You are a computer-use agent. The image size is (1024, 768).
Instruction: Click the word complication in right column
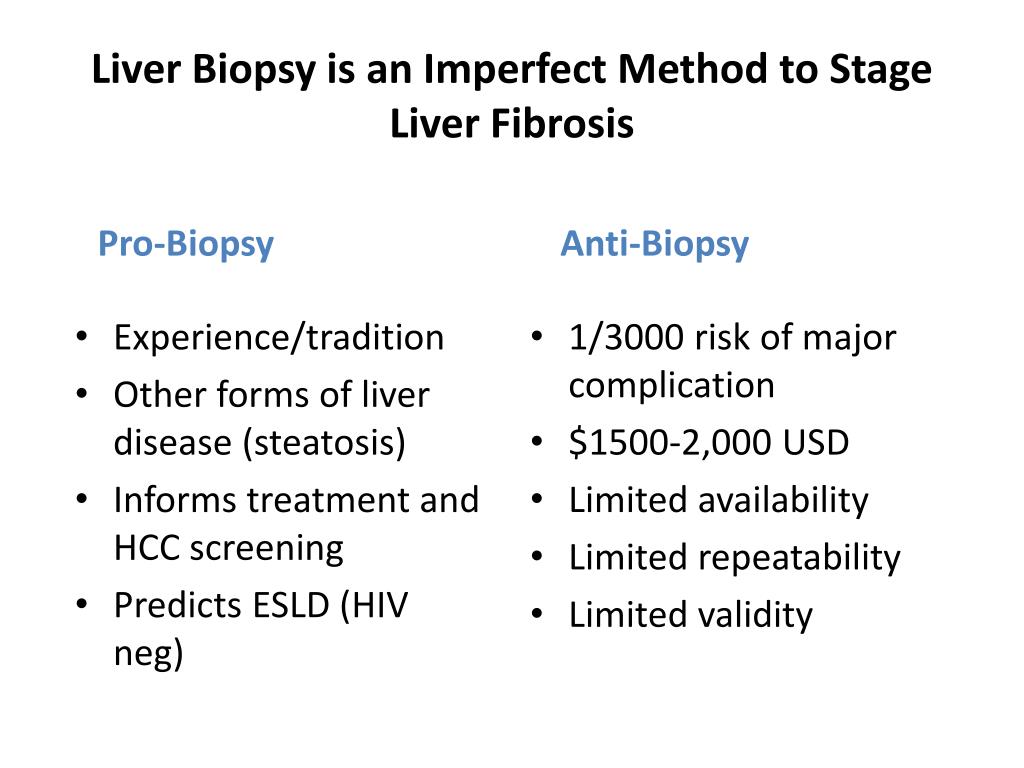click(671, 385)
